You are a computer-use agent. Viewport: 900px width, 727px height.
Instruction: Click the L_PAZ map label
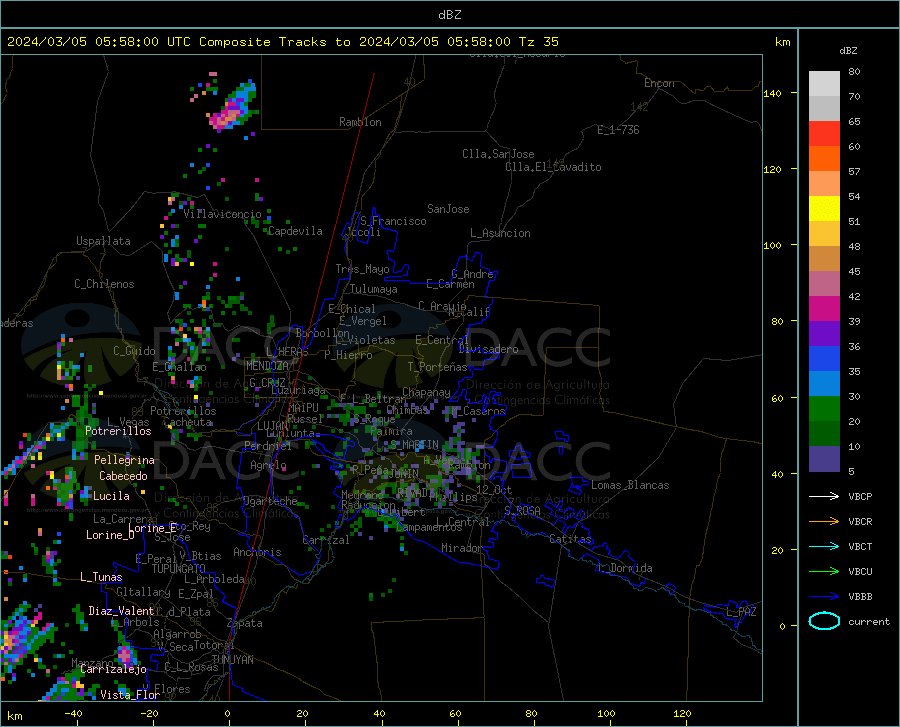click(741, 612)
